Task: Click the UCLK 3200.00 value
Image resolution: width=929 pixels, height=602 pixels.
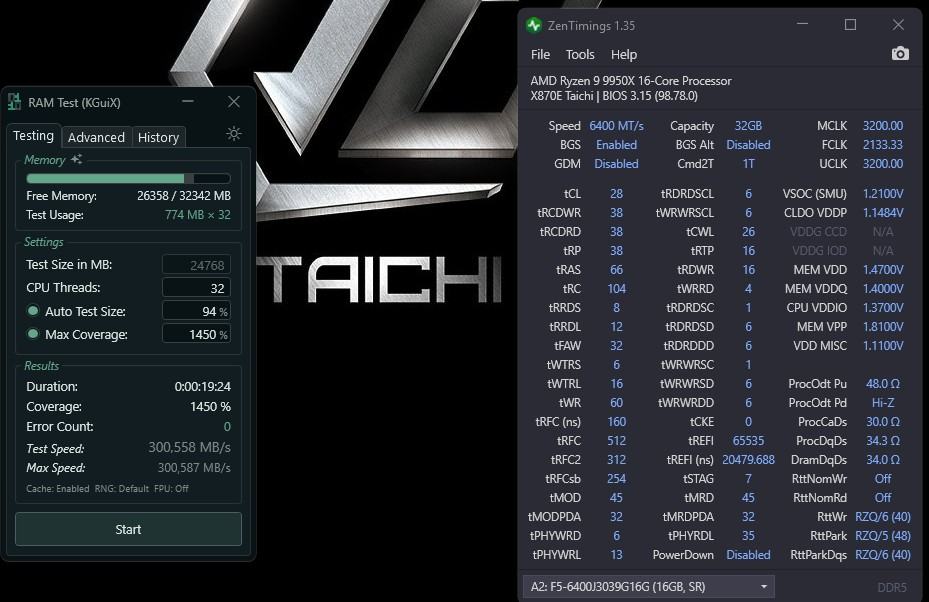Action: pyautogui.click(x=883, y=164)
